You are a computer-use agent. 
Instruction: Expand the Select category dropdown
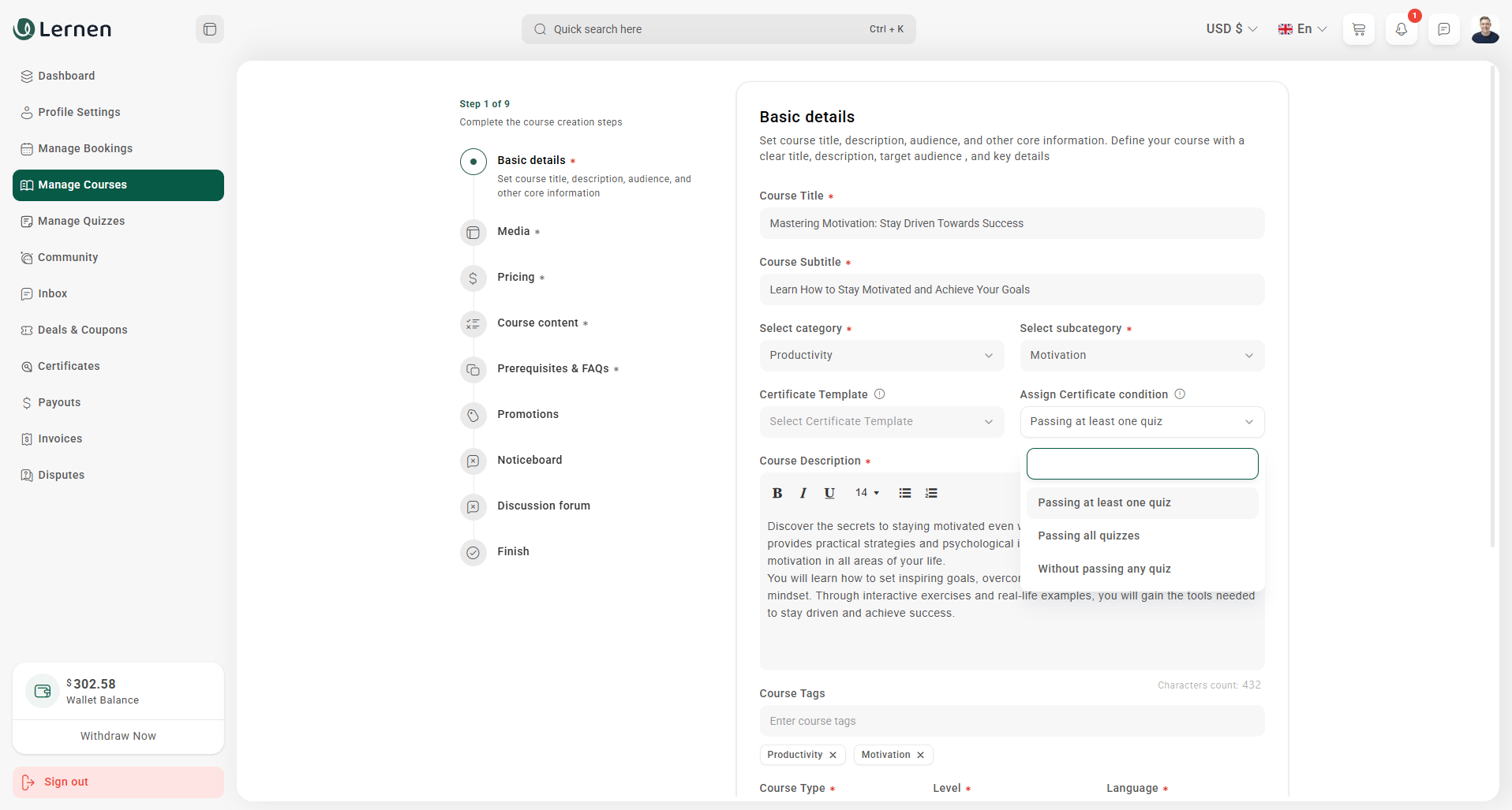point(881,356)
